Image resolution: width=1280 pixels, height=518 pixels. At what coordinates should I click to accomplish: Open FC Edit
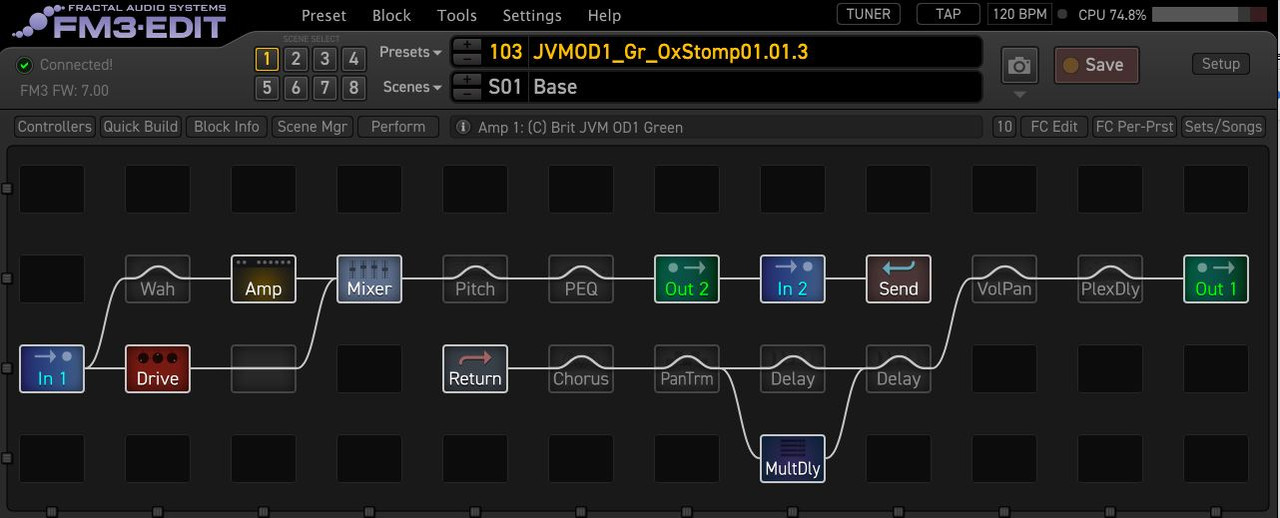coord(1054,127)
